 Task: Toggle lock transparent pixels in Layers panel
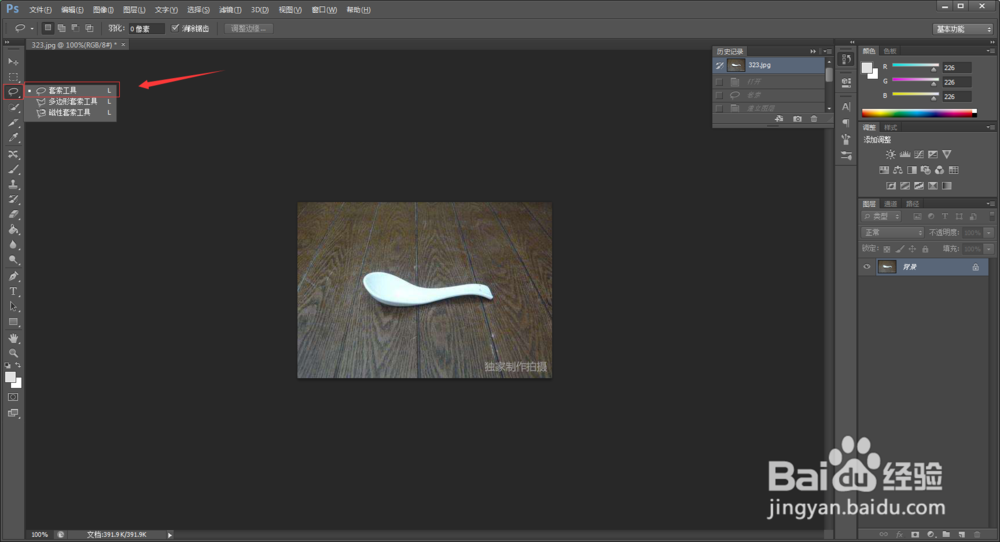887,249
